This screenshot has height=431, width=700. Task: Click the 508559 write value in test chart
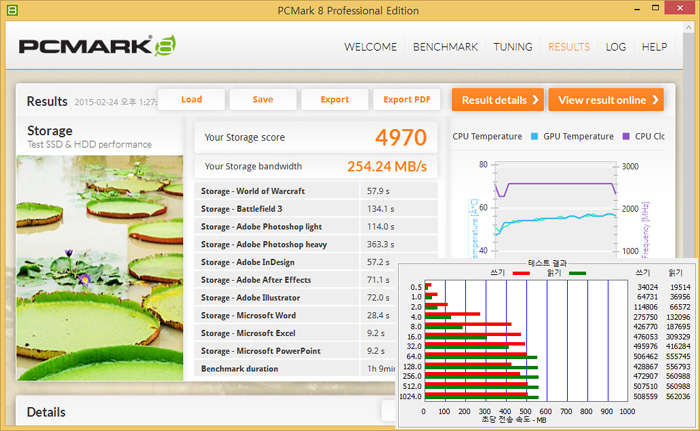tap(645, 396)
